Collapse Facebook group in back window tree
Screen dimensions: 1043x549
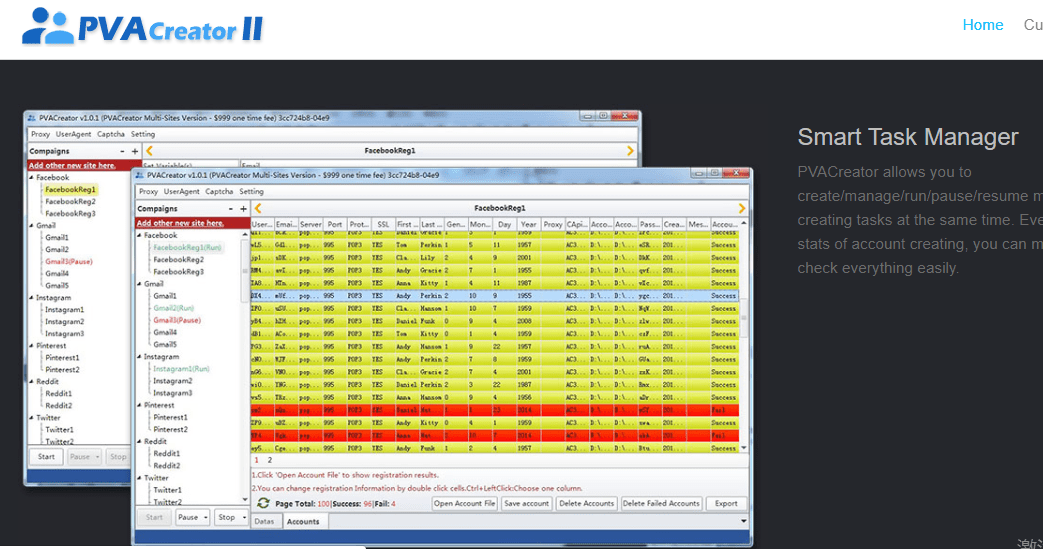coord(31,178)
